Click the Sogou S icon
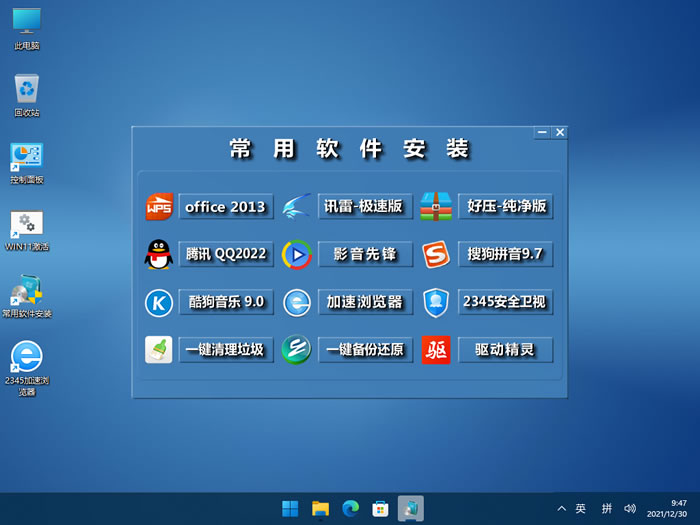This screenshot has width=700, height=525. [436, 254]
